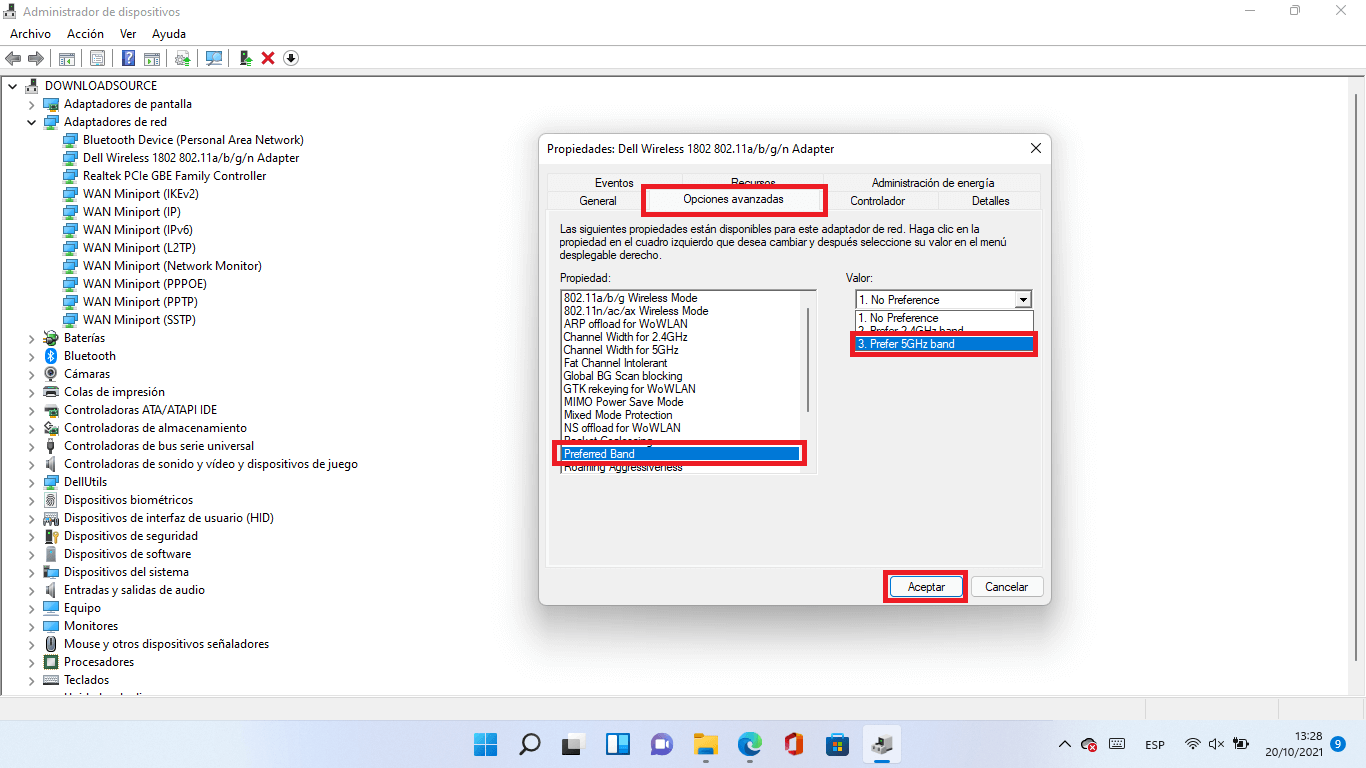Select the Opciones avanzadas tab
This screenshot has height=768, width=1366.
point(734,199)
